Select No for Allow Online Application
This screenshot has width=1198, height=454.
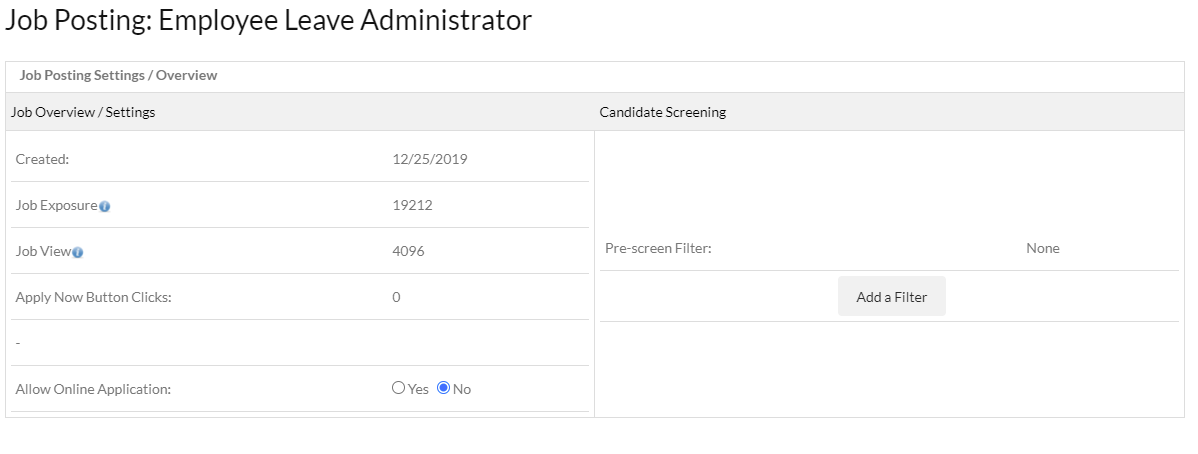pos(444,388)
